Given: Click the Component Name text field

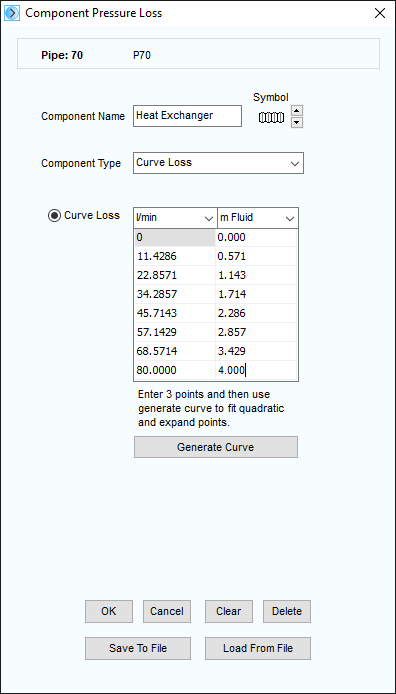Looking at the screenshot, I should click(187, 116).
